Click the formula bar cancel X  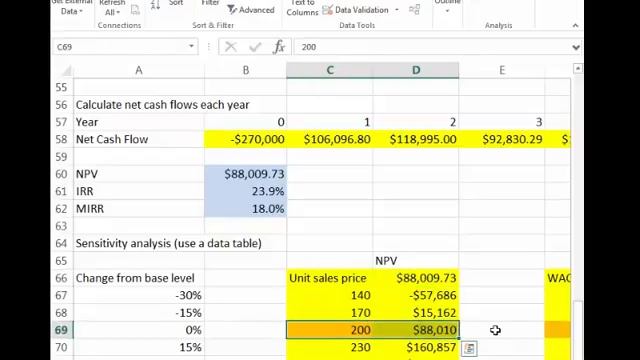[x=231, y=47]
